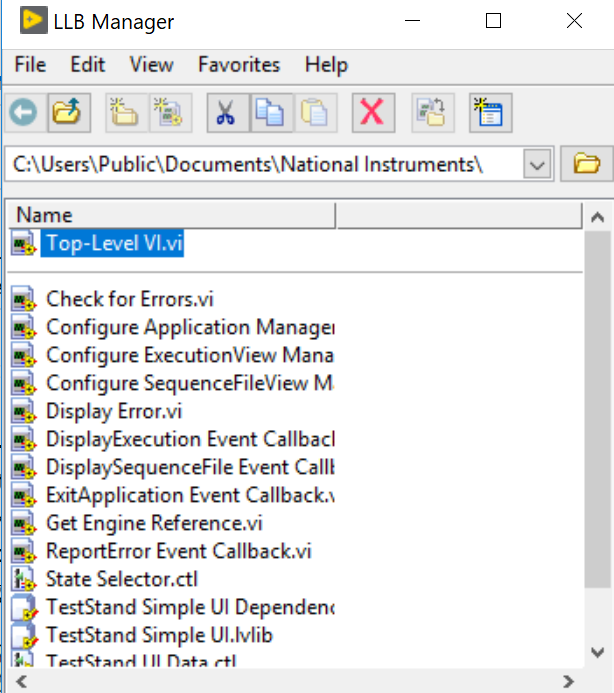
Task: Select Display Error.vi
Action: tap(114, 411)
